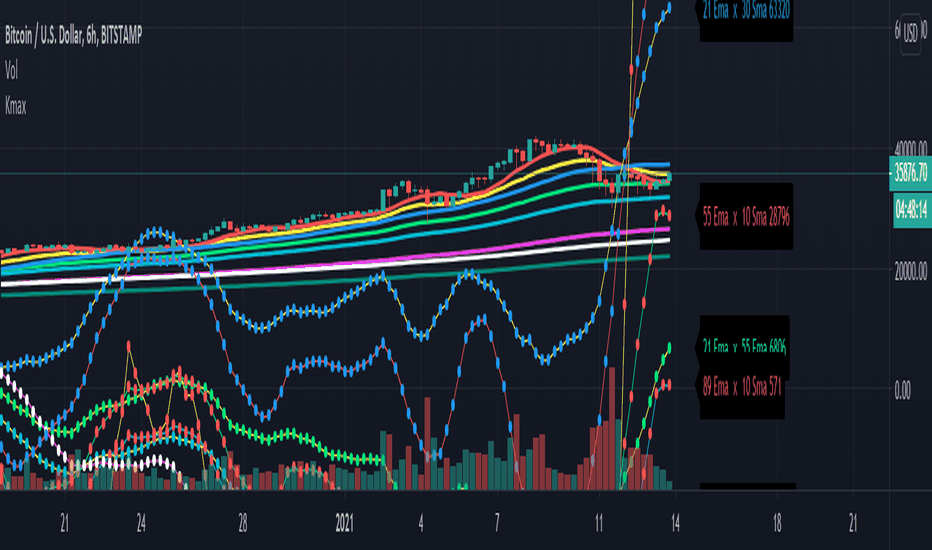Select the Vol indicator legend

(11, 71)
